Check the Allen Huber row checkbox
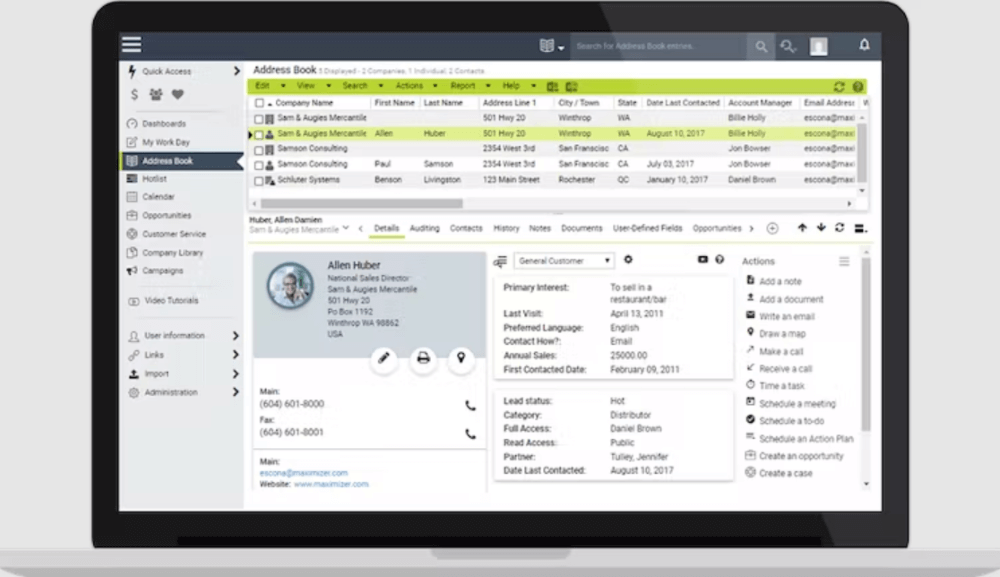This screenshot has height=577, width=1000. [x=258, y=135]
